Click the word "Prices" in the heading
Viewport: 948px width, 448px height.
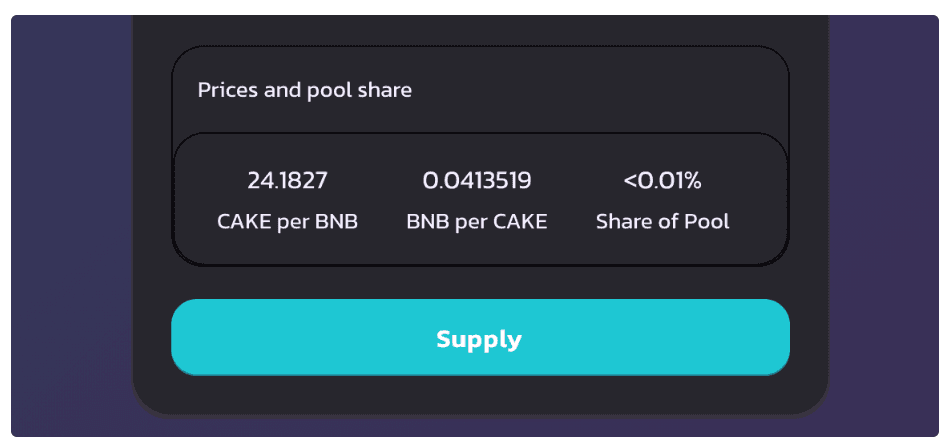coord(228,90)
